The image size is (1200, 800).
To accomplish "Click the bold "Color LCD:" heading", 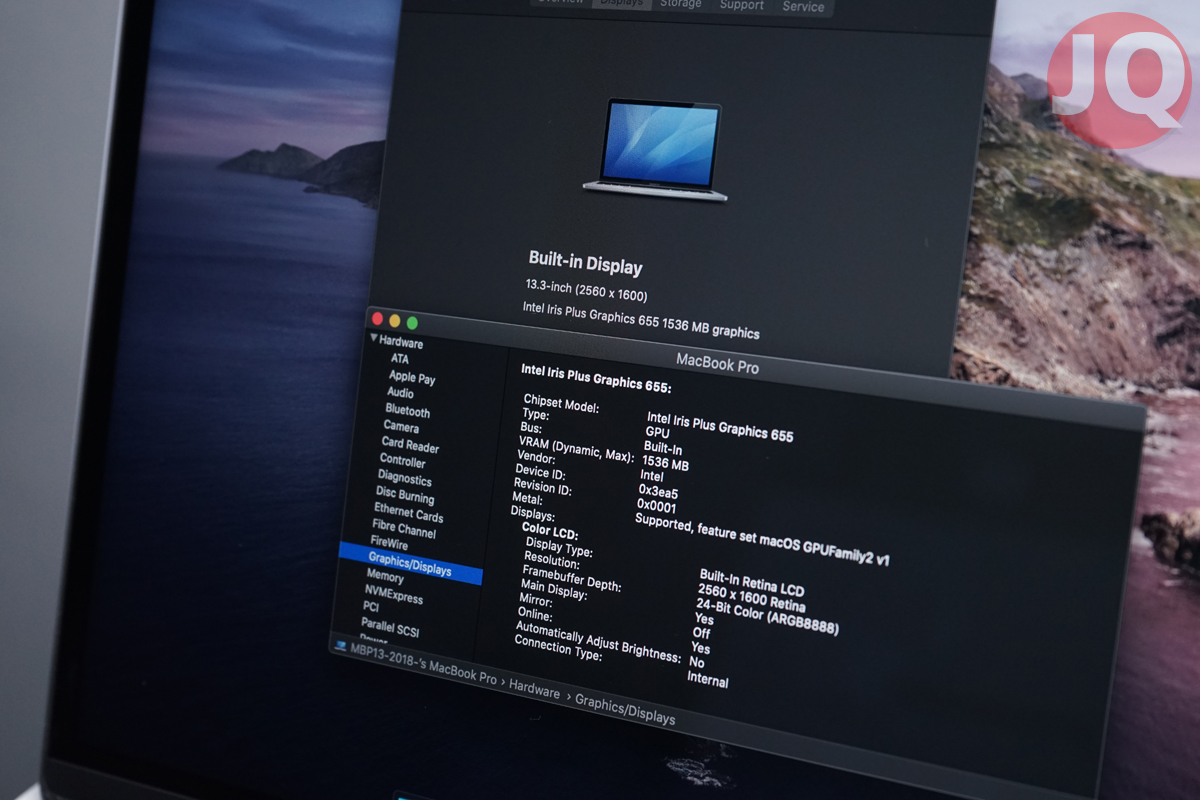I will coord(549,530).
